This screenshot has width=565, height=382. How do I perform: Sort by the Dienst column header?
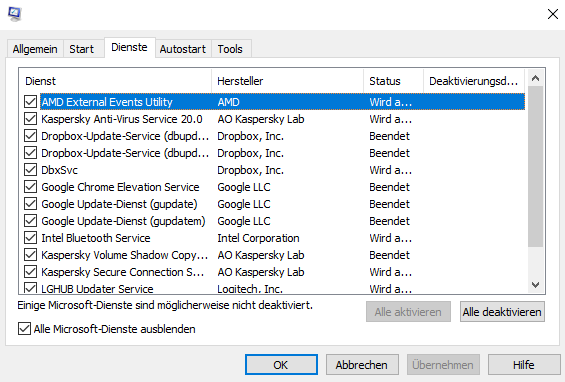pos(115,81)
